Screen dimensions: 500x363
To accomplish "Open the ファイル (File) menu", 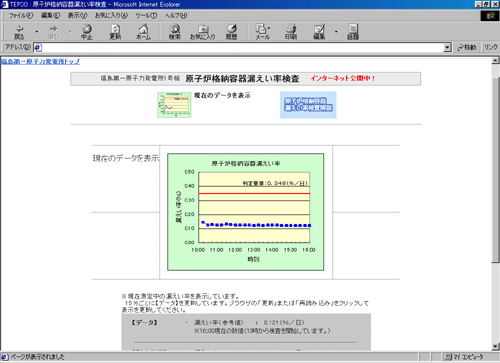I will tap(21, 16).
